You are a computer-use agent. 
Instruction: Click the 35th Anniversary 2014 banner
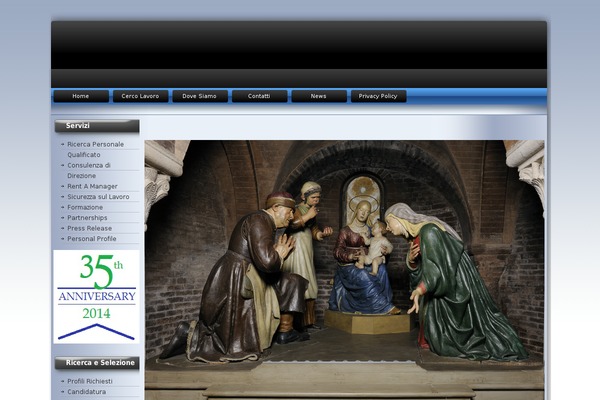coord(96,296)
